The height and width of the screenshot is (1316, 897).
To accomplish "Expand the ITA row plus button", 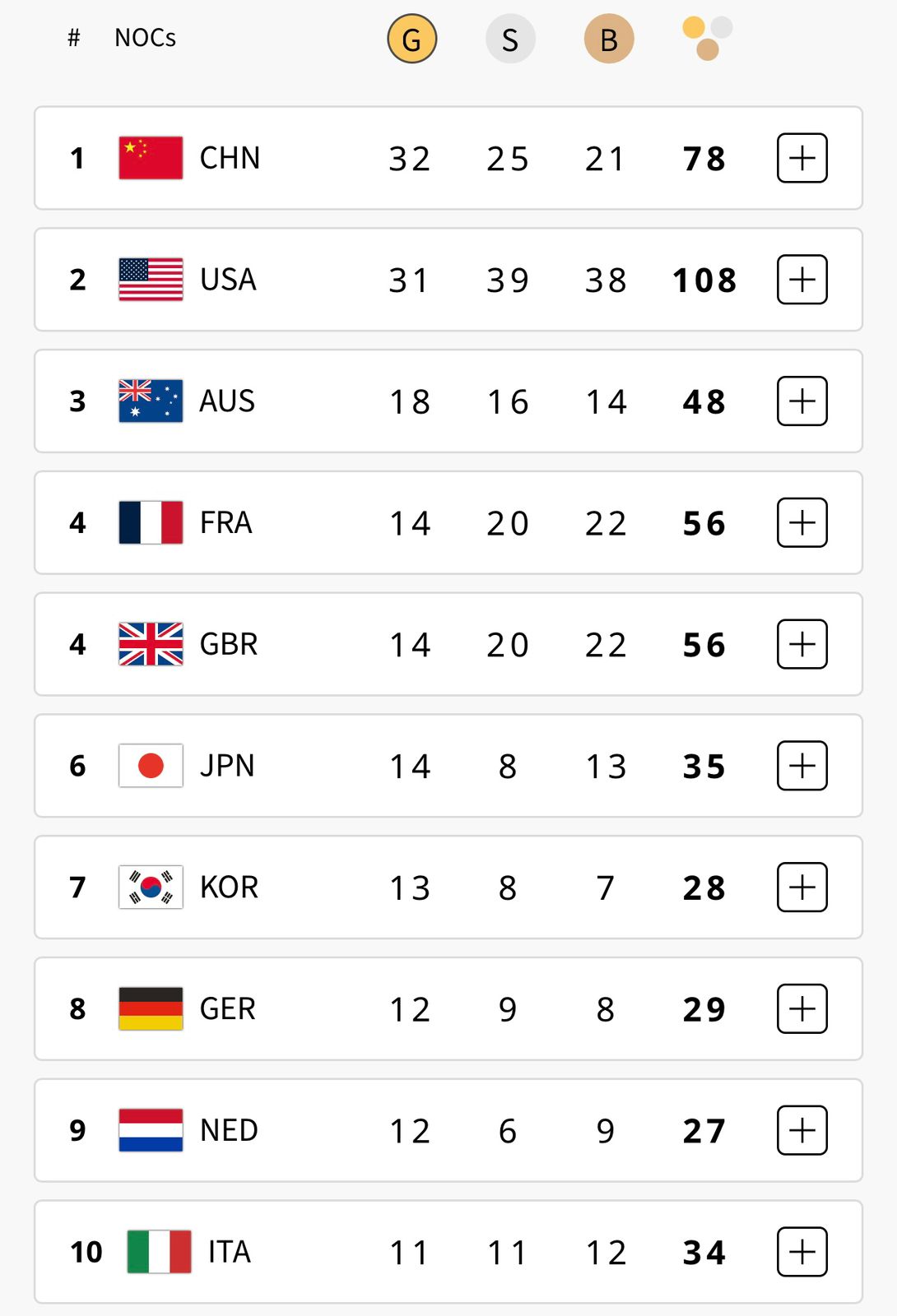I will click(x=802, y=1252).
